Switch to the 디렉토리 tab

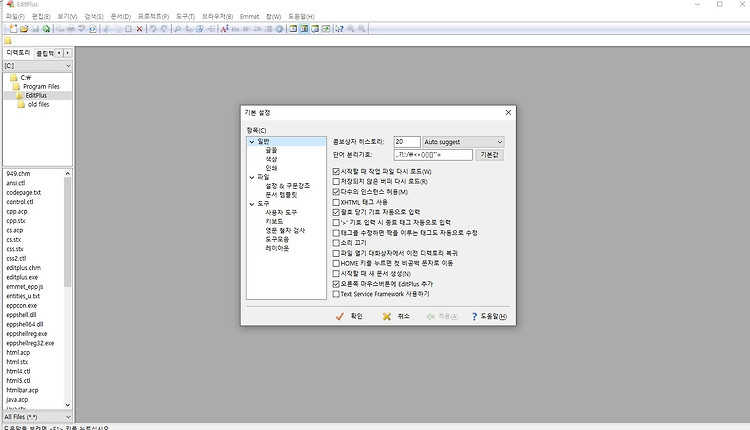point(18,53)
